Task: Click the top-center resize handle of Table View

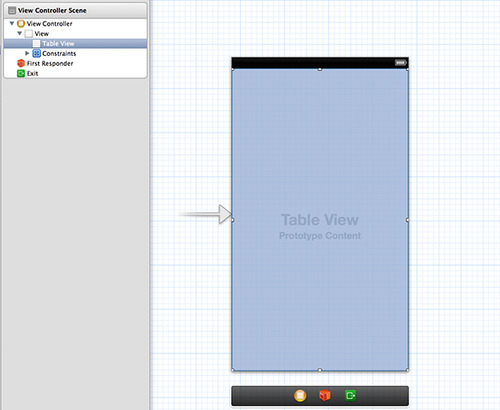Action: 320,69
